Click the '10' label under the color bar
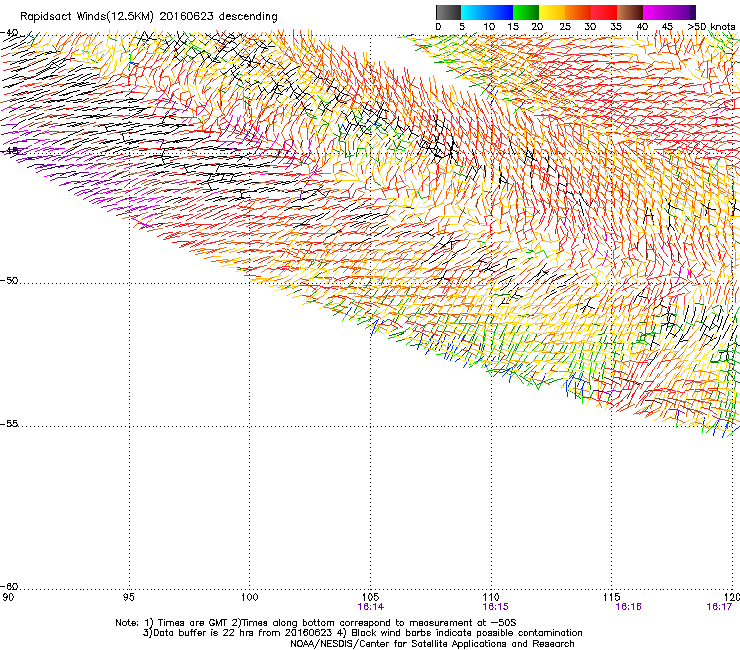This screenshot has height=650, width=740. pos(489,27)
